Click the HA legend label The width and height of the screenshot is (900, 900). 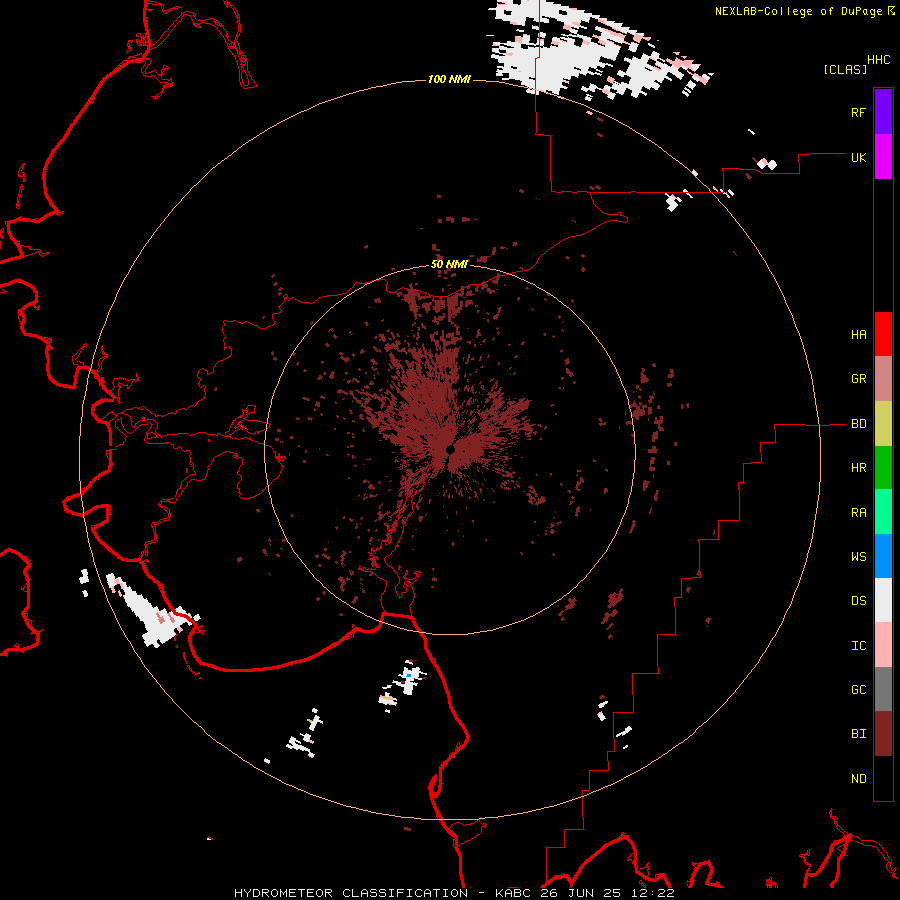point(858,335)
